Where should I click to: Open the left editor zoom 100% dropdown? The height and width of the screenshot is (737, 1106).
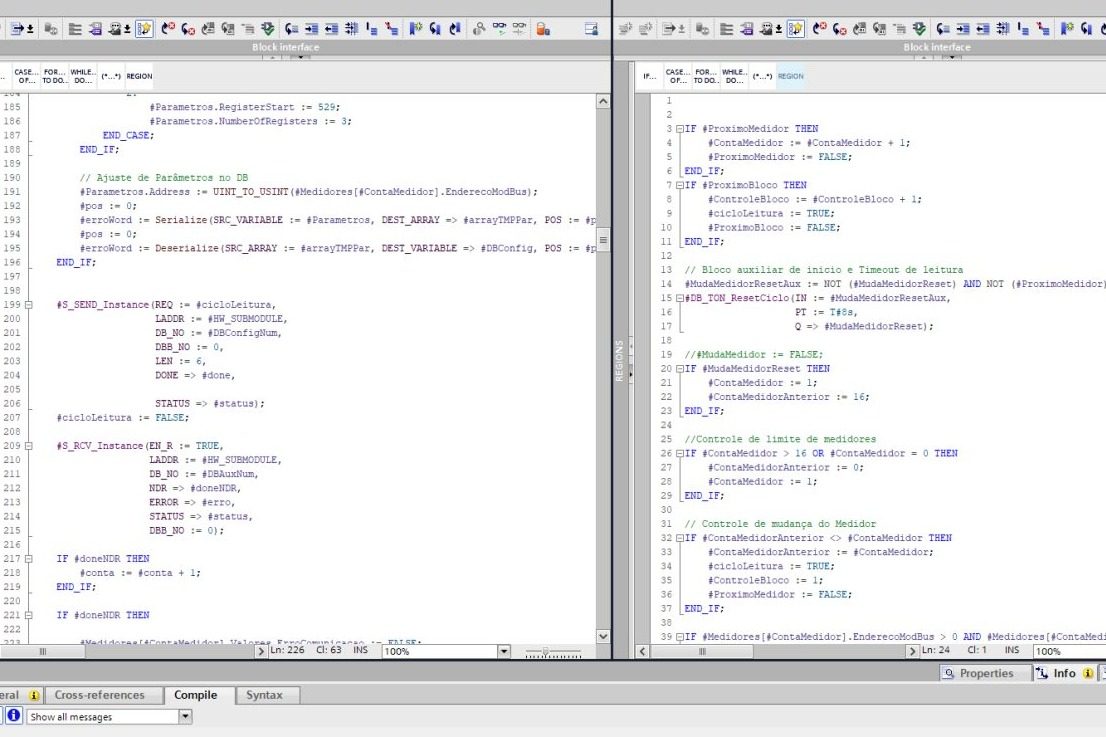[504, 651]
